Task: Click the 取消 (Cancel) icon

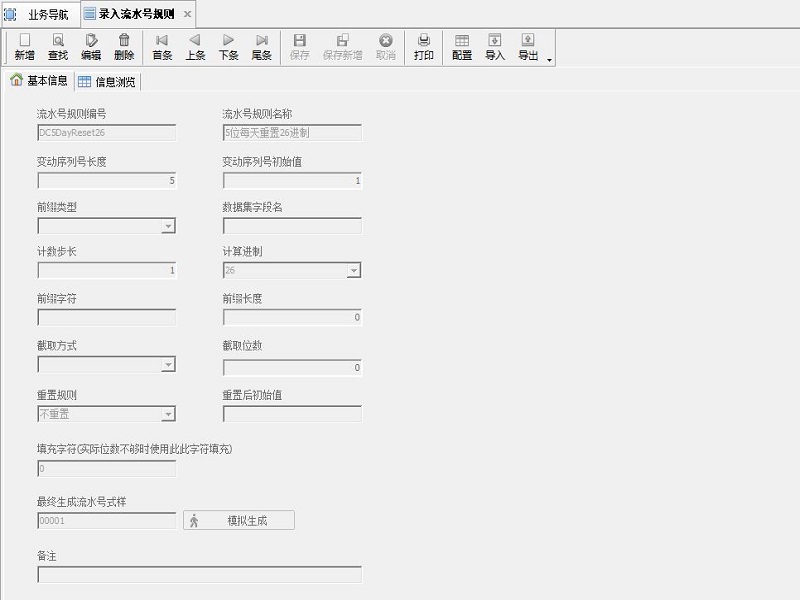Action: 386,47
